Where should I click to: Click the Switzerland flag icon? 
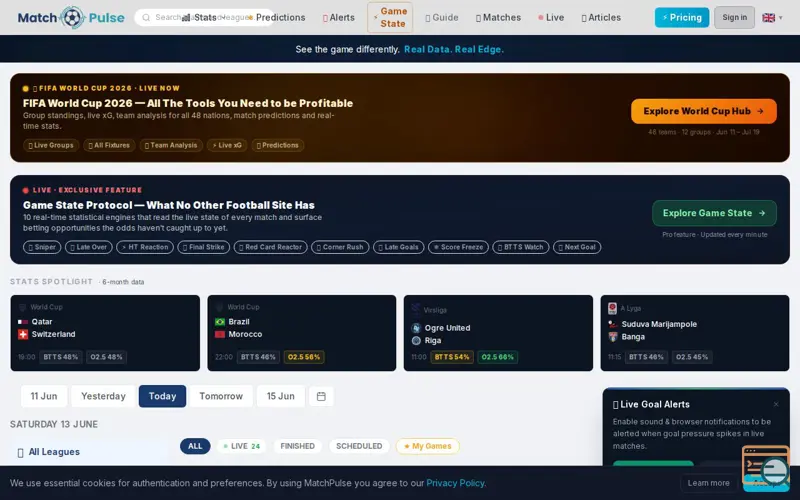coord(23,335)
